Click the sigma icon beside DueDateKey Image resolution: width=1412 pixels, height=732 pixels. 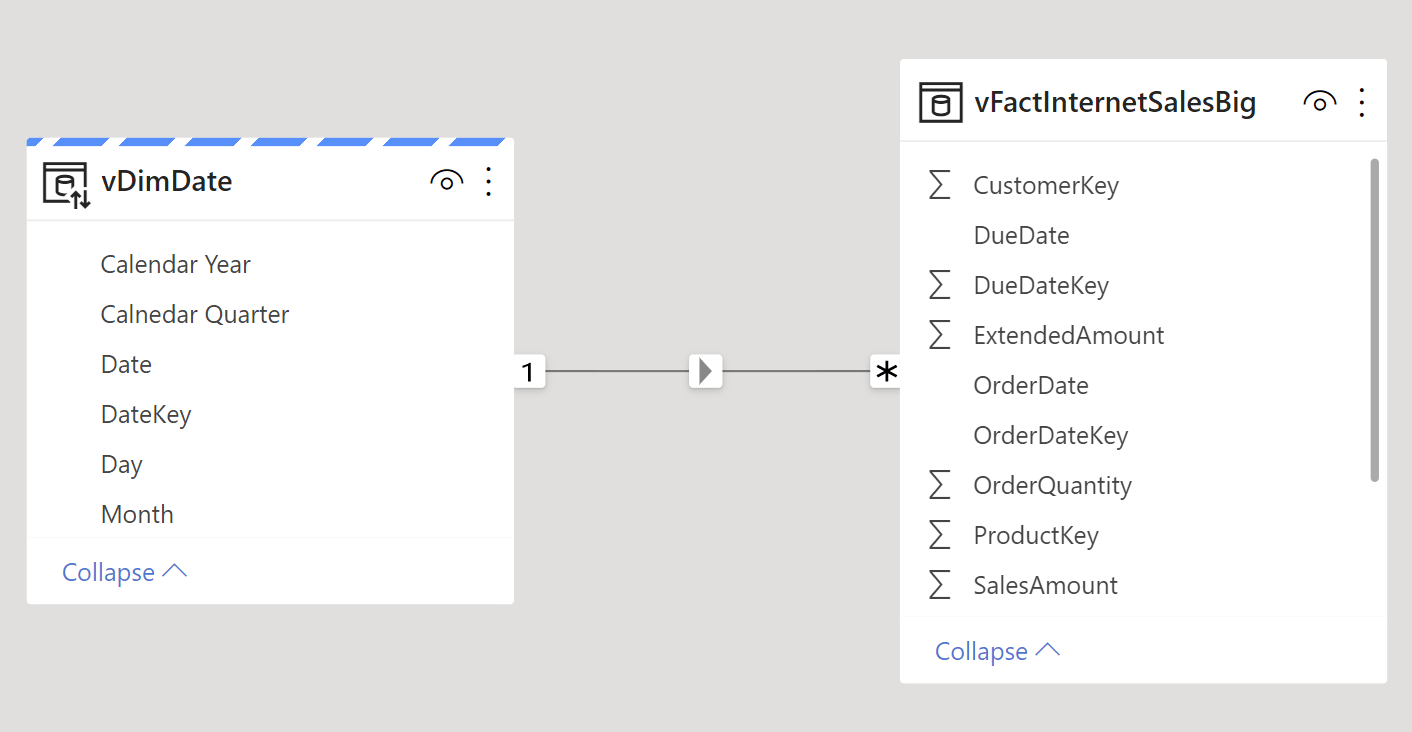(939, 284)
